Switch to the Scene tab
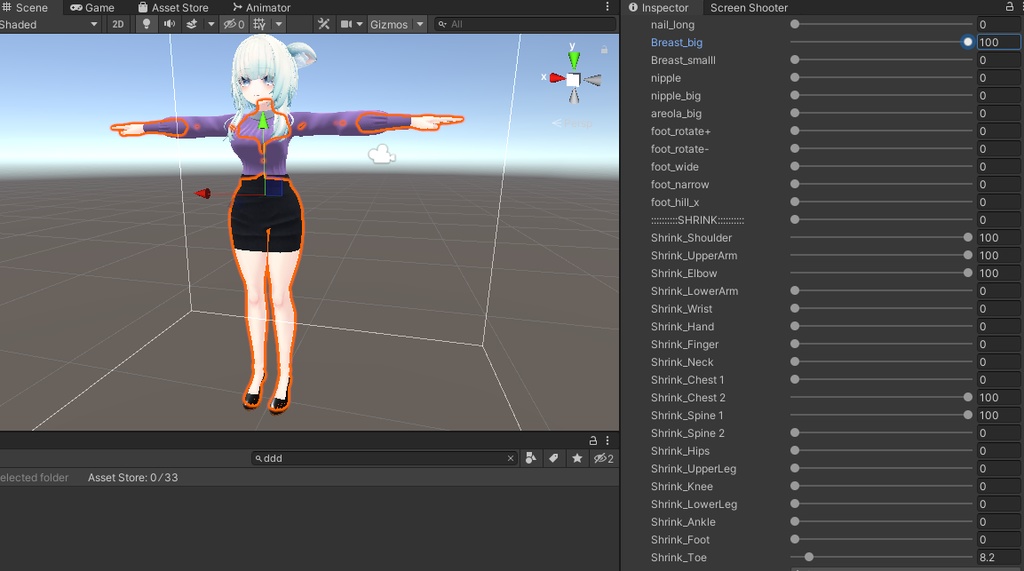Image resolution: width=1024 pixels, height=571 pixels. [x=26, y=7]
